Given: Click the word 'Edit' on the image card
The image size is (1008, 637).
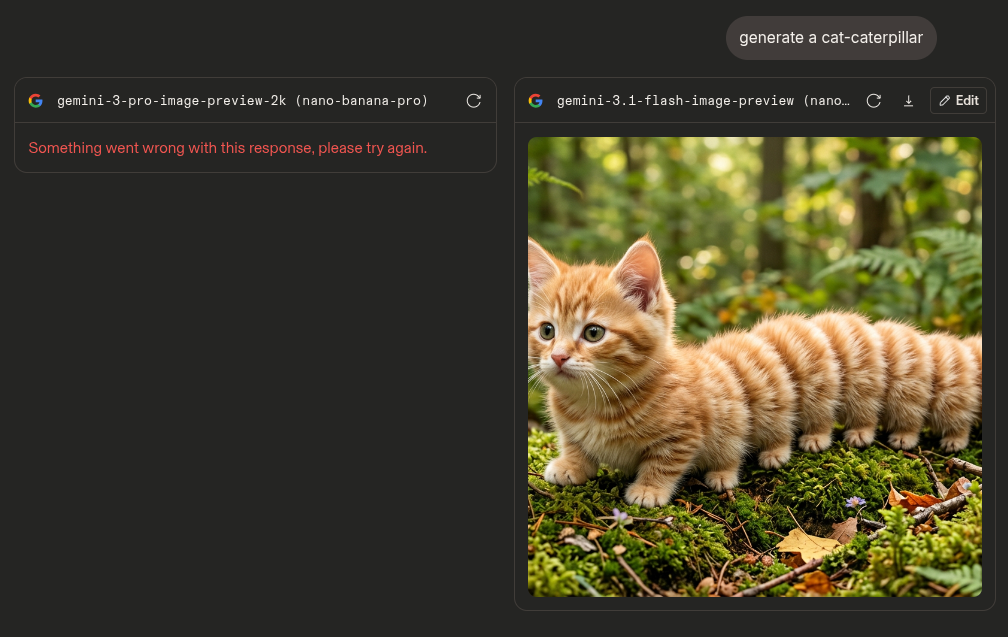Looking at the screenshot, I should coord(967,101).
